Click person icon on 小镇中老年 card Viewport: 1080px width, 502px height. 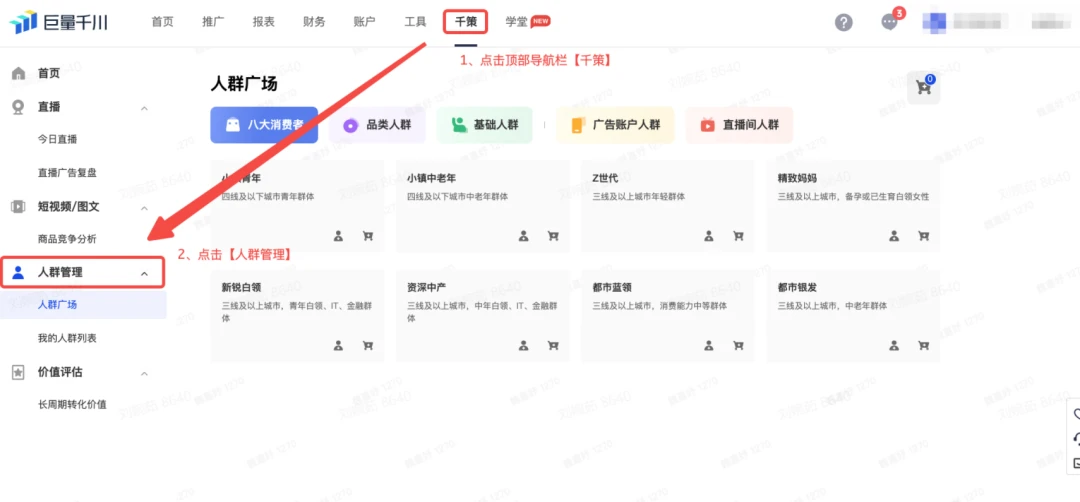pos(523,236)
